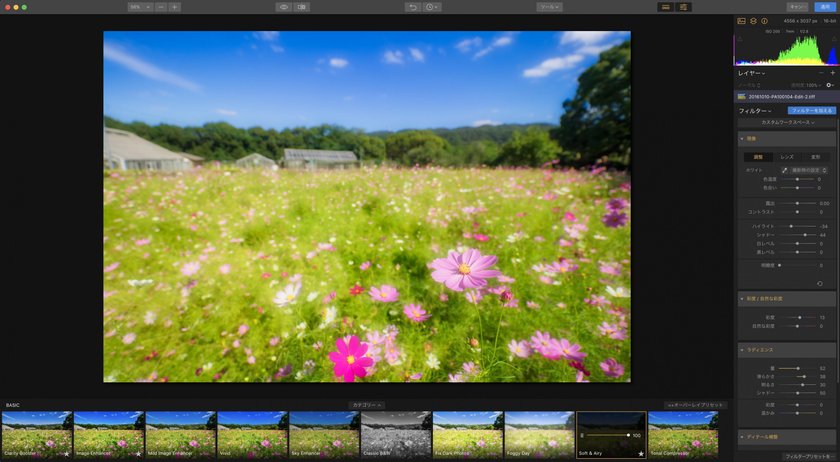Toggle histogram shadow clipping triangle
The width and height of the screenshot is (840, 462).
point(740,39)
